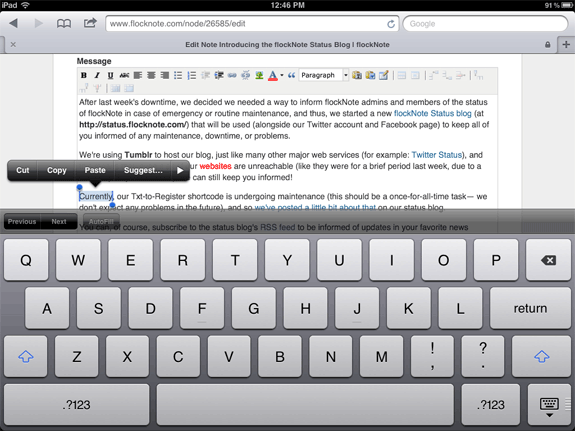This screenshot has height=431, width=575.
Task: Choose Copy from selection menu
Action: (x=57, y=170)
